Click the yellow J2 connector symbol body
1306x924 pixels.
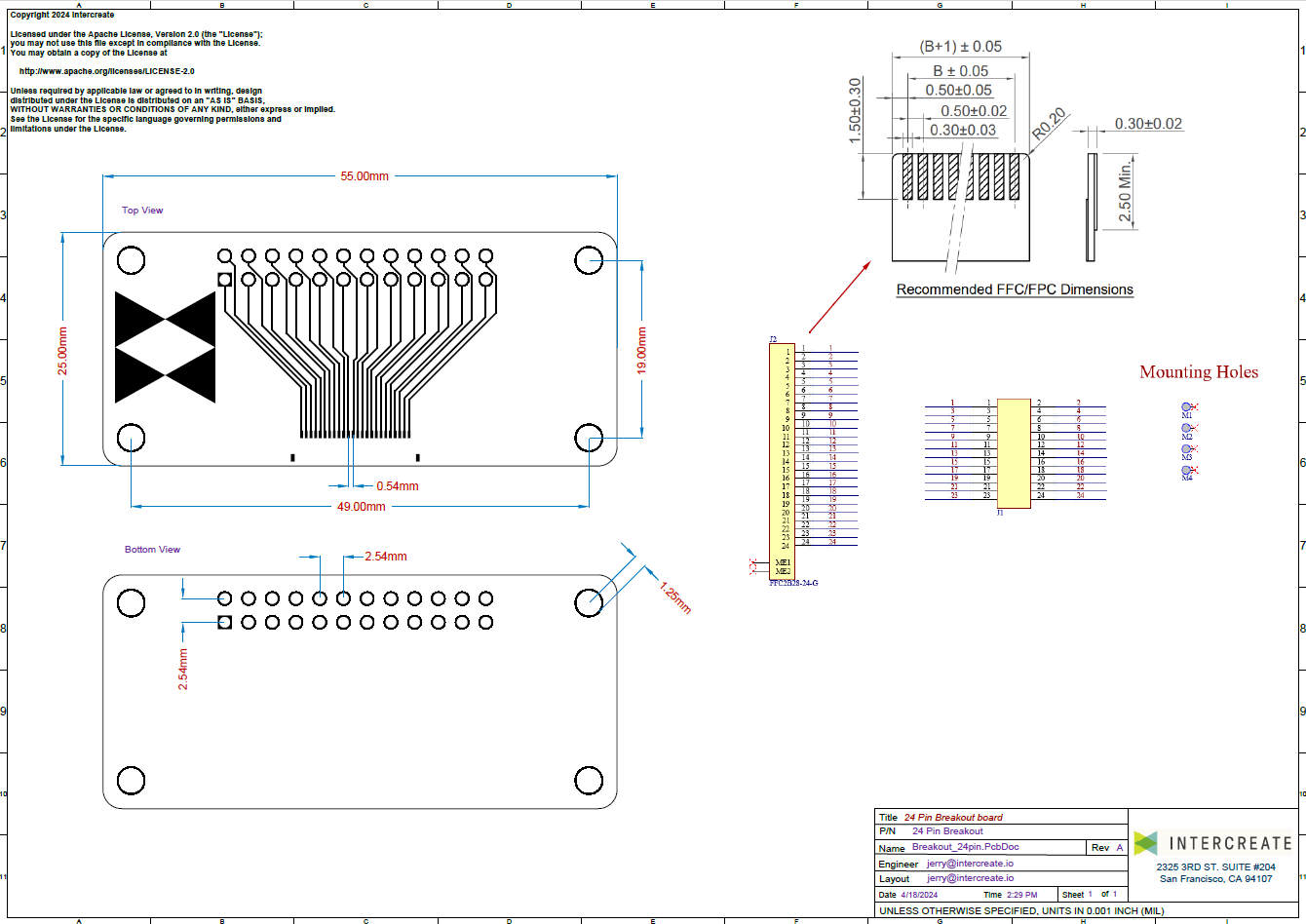(782, 458)
